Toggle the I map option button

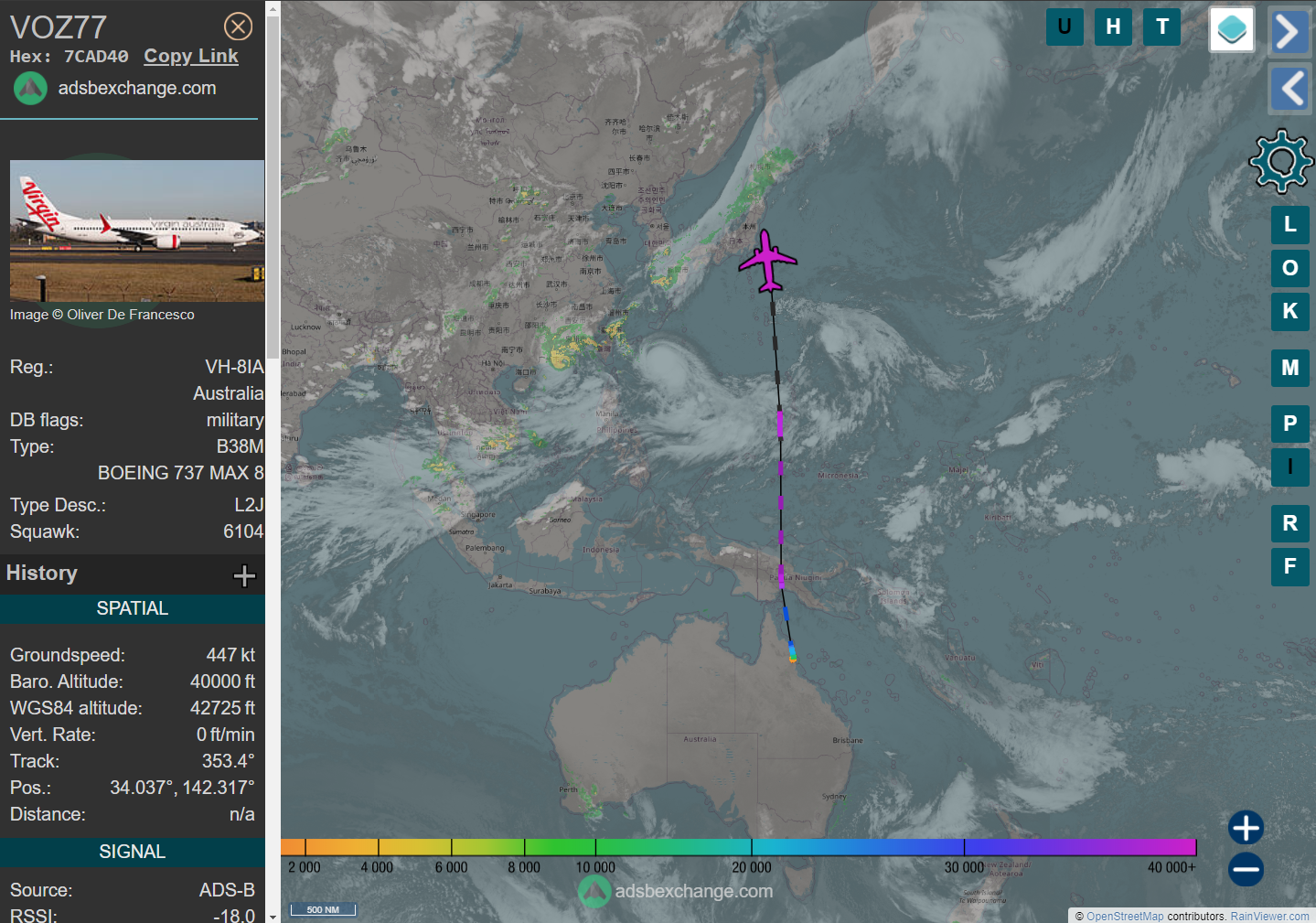click(x=1290, y=467)
